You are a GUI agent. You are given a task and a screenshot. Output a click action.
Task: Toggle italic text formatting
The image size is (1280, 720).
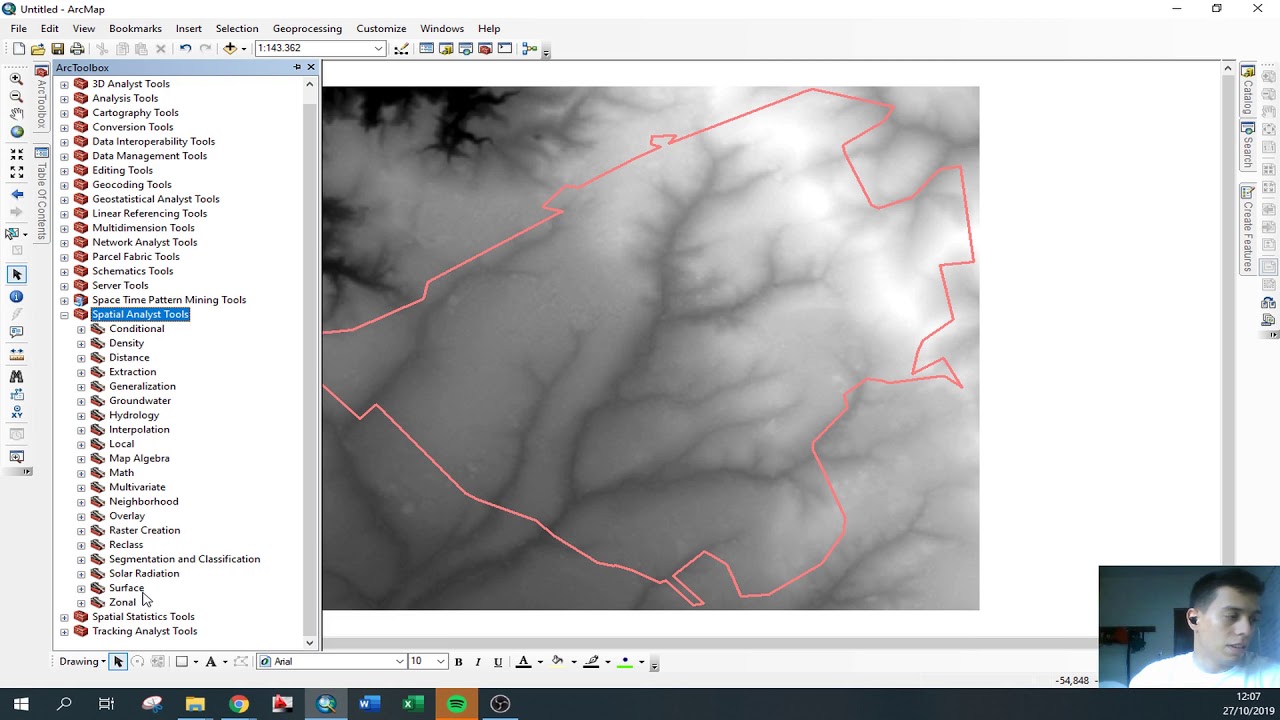tap(478, 662)
